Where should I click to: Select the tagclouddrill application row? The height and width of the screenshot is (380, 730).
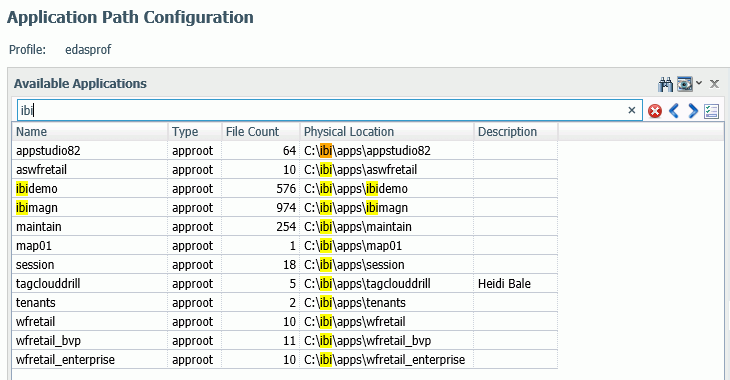285,284
